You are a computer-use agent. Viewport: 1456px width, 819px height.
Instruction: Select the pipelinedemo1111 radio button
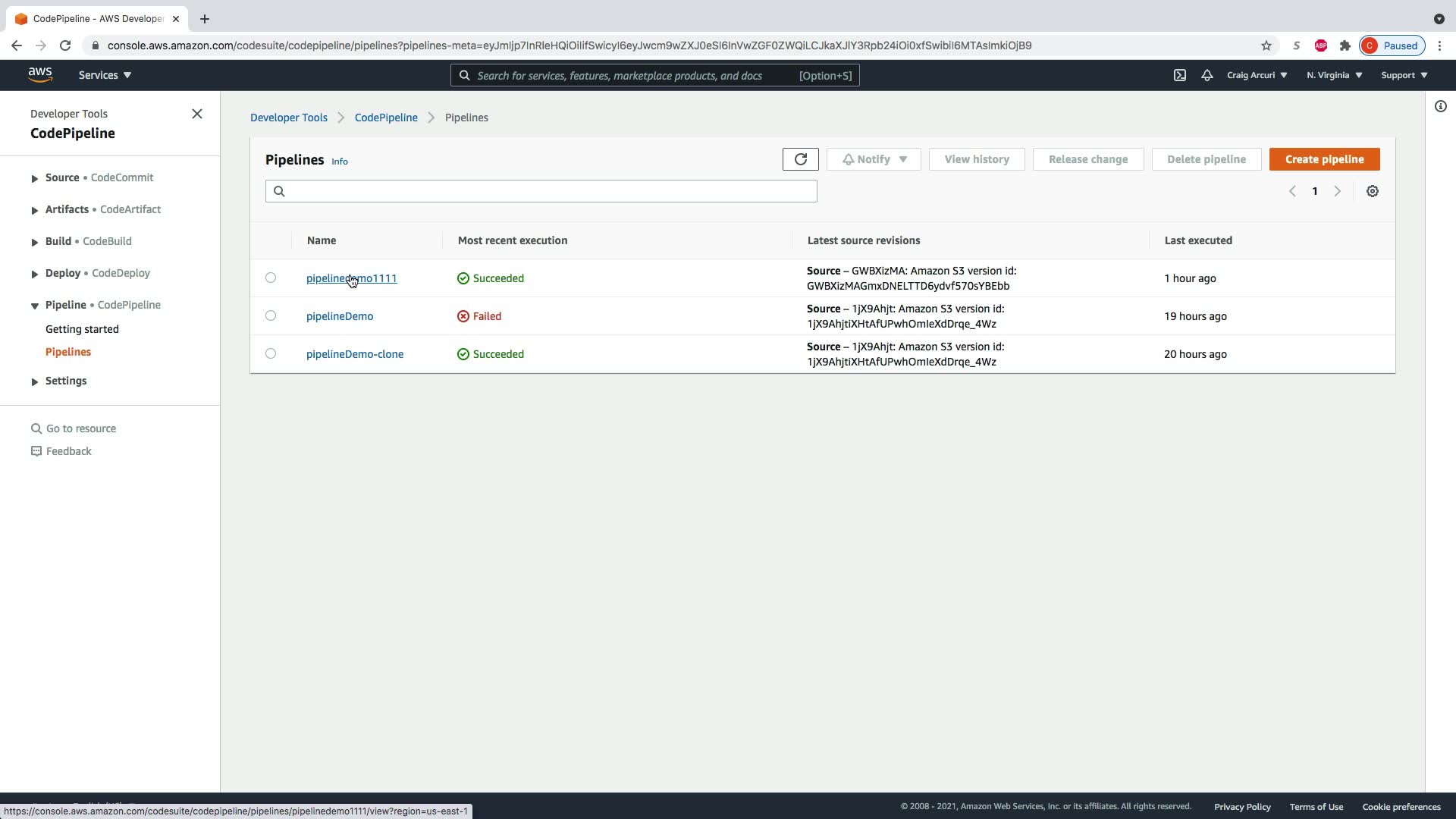click(271, 278)
